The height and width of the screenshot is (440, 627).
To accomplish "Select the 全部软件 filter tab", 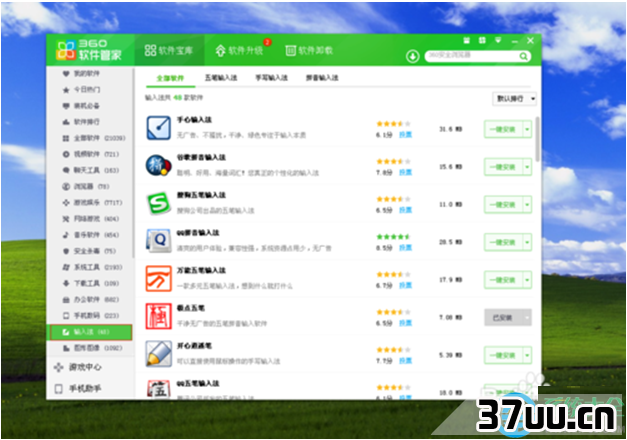I will pyautogui.click(x=170, y=78).
